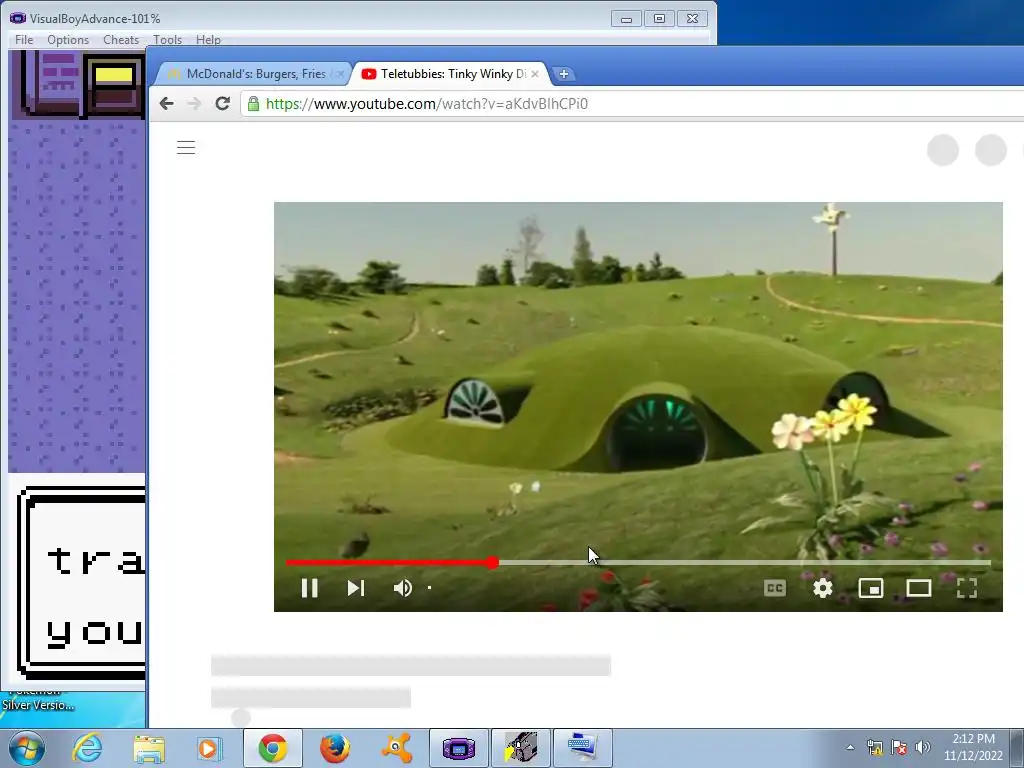Switch to miniplayer mode

[871, 588]
